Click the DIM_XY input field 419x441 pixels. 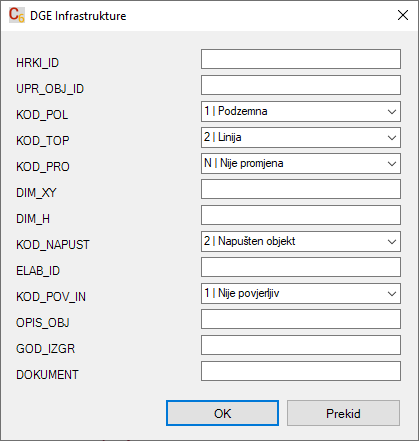point(301,189)
